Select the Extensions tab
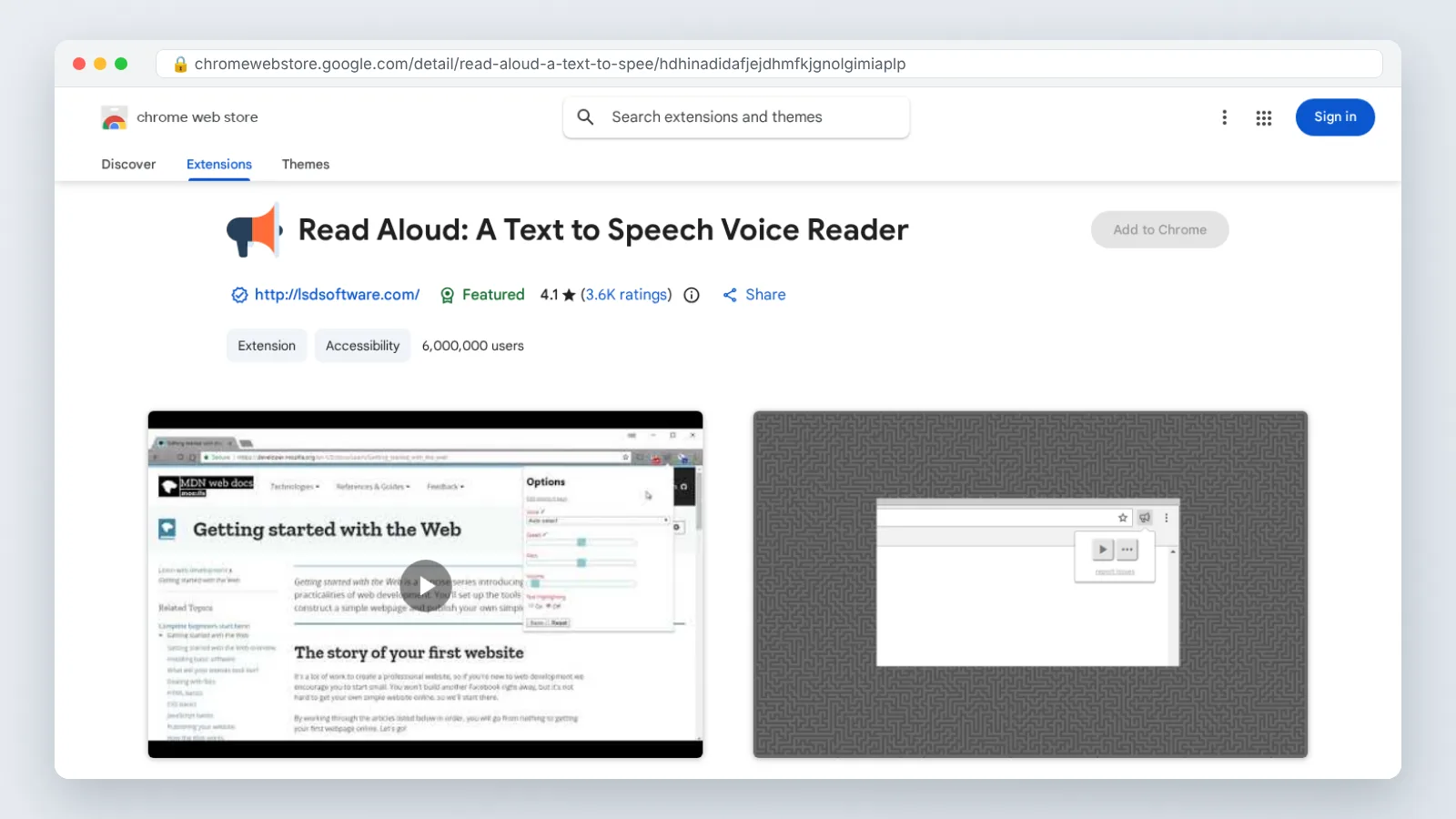Screen dimensions: 1456x819 click(219, 165)
